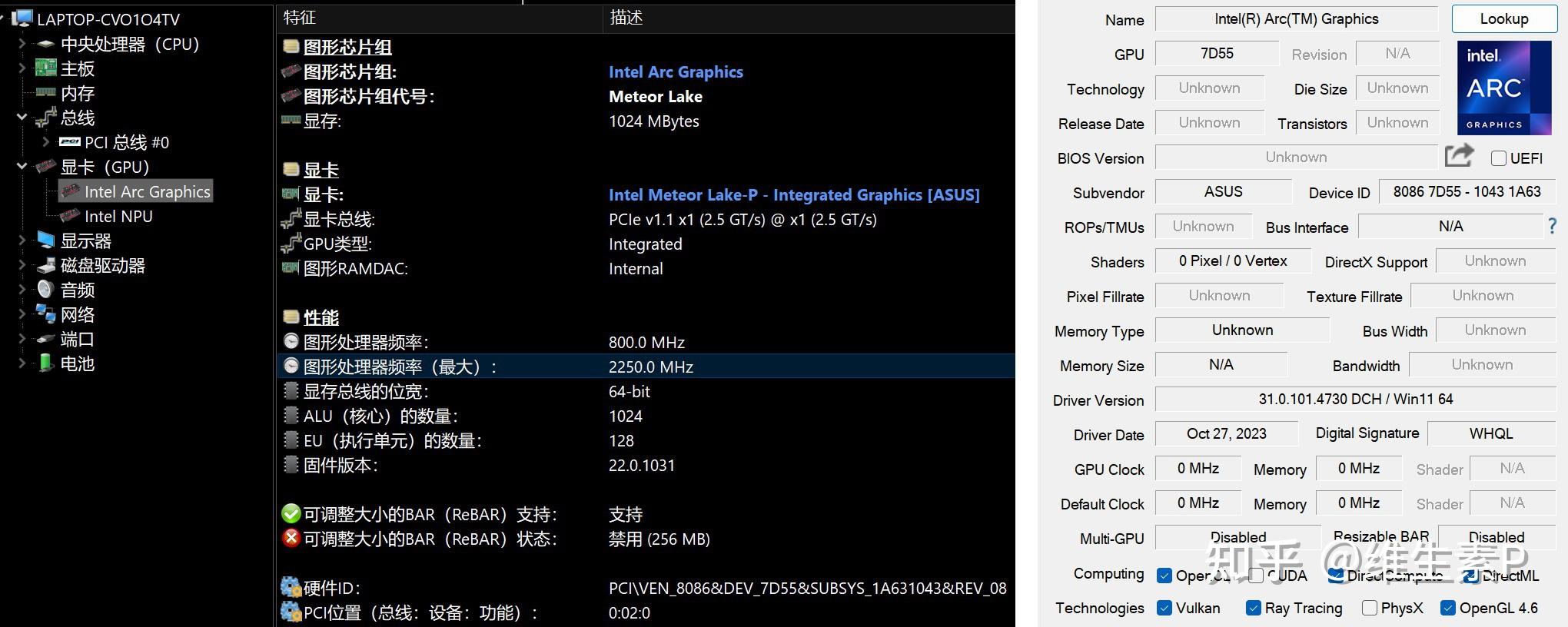The height and width of the screenshot is (627, 1568).
Task: Click the 2250.0 MHz value
Action: click(x=651, y=367)
